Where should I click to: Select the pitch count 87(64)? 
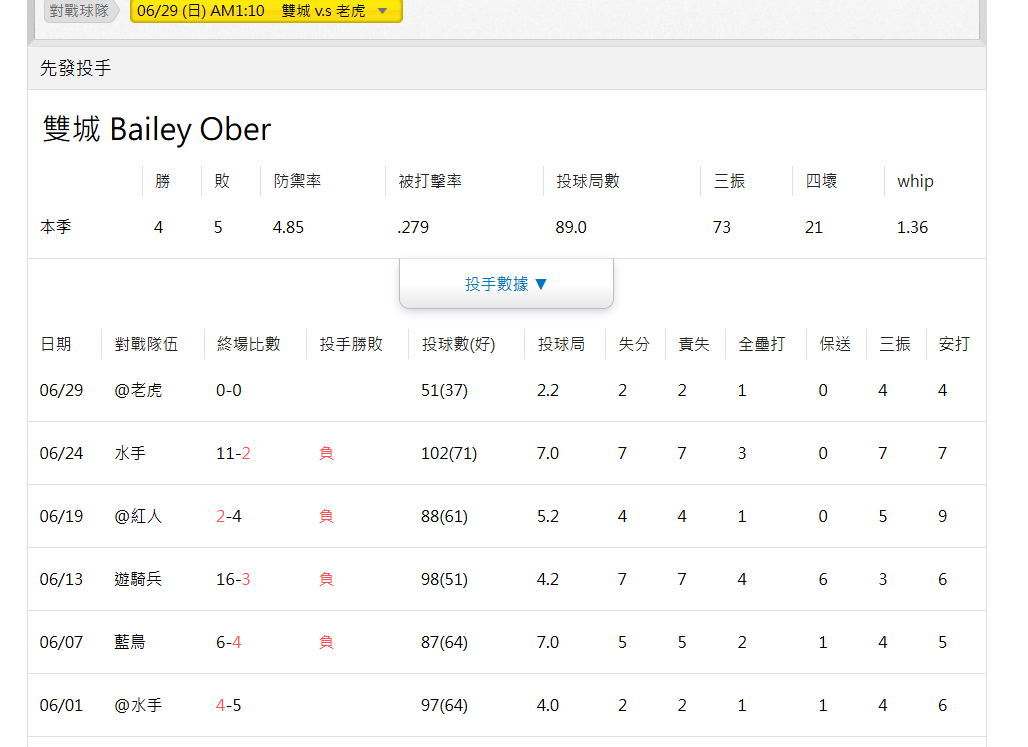point(445,643)
